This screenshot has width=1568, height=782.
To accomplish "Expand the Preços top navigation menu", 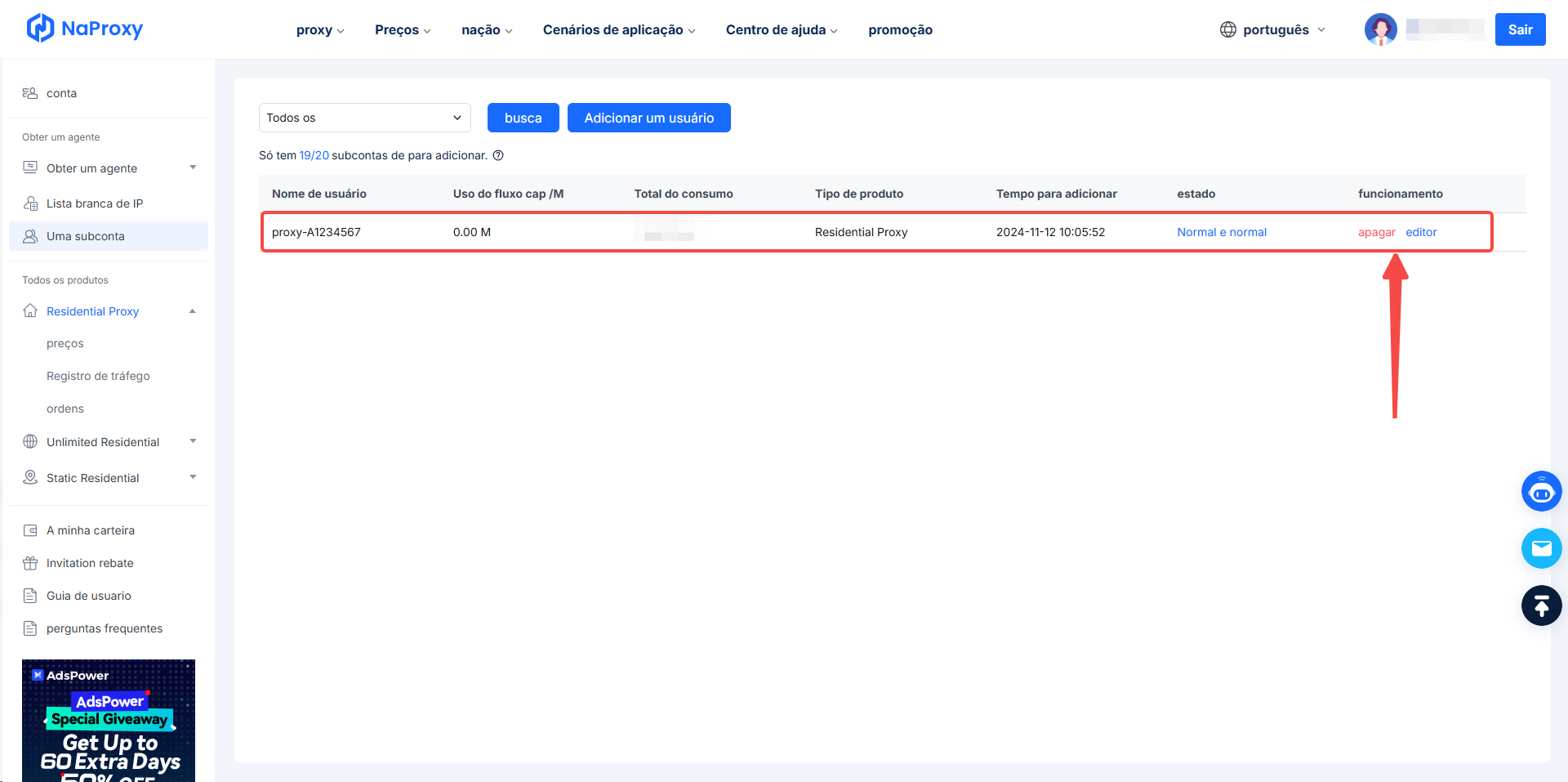I will pos(403,30).
